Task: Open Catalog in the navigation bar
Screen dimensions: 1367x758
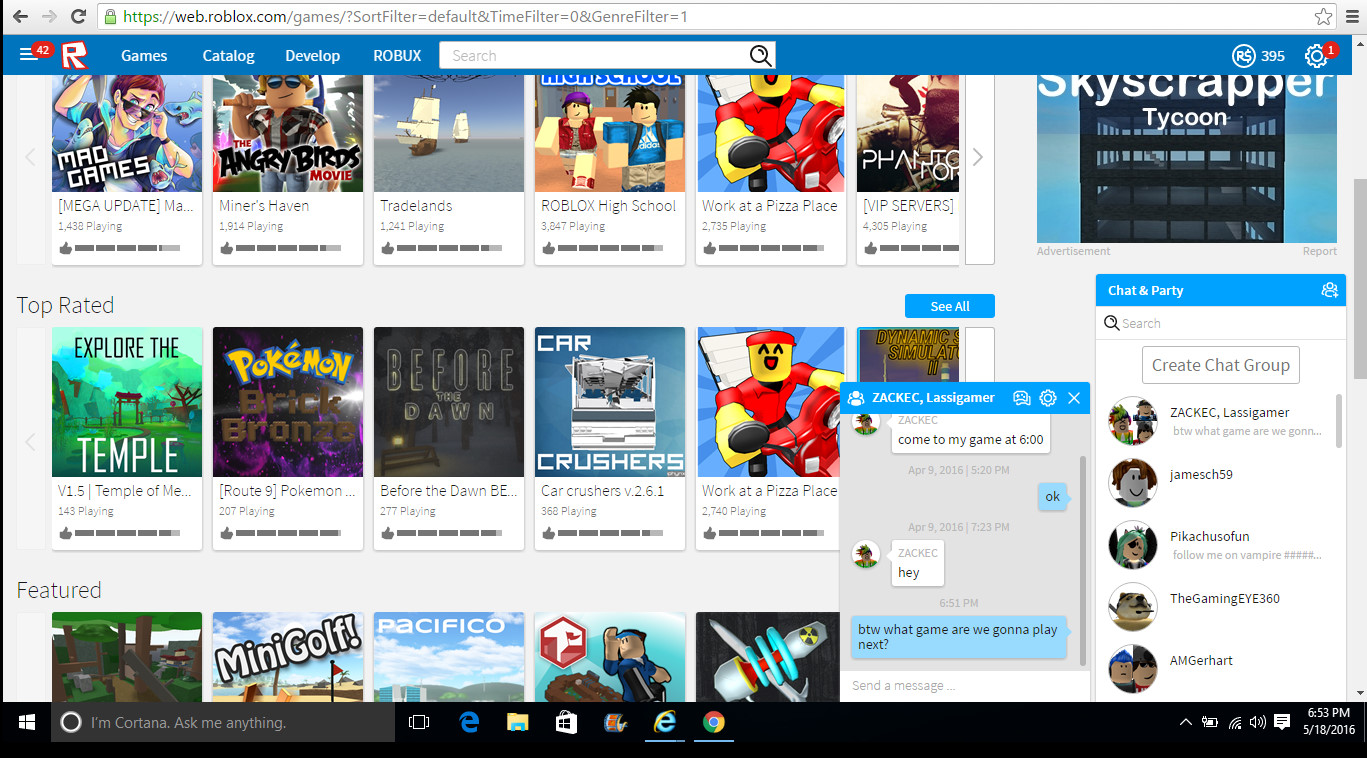Action: (228, 56)
